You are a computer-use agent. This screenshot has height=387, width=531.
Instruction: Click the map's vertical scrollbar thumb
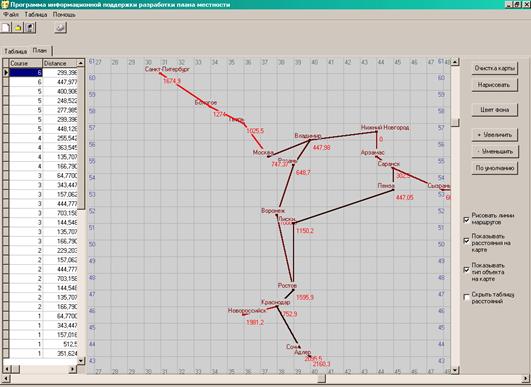click(x=455, y=122)
